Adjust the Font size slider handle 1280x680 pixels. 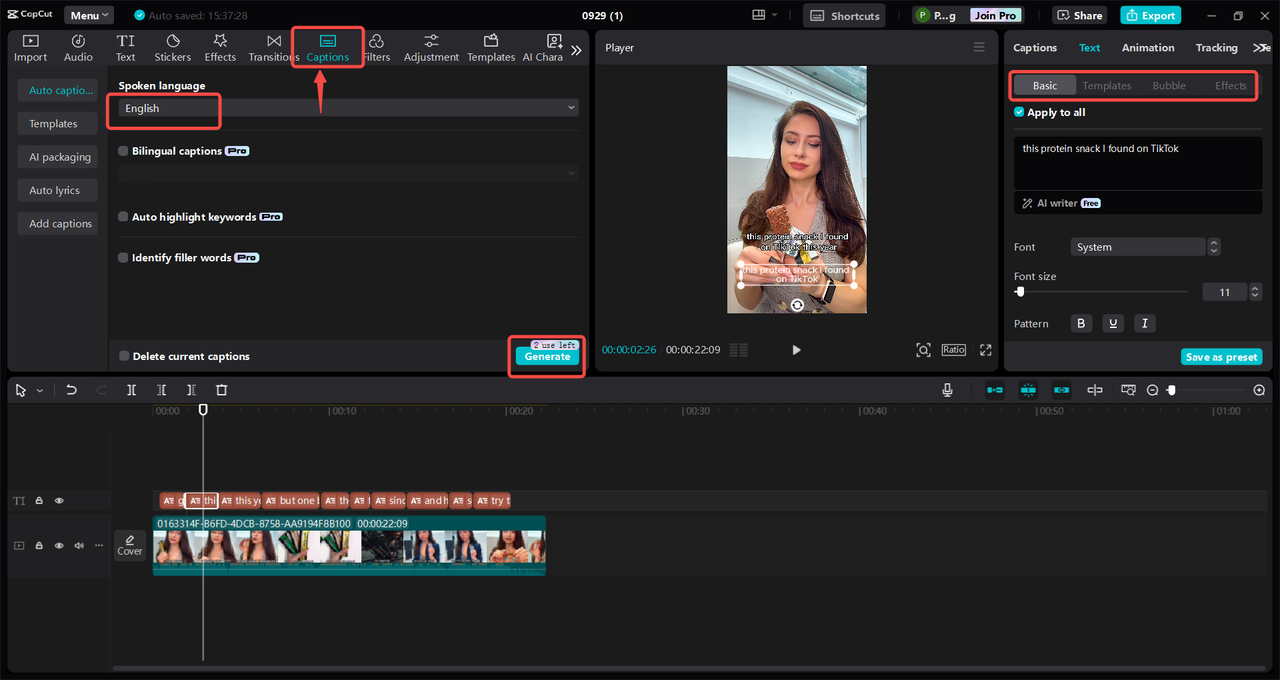1020,292
